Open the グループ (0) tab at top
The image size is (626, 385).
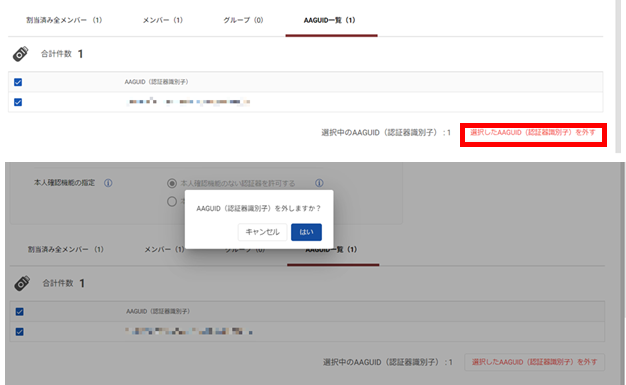click(243, 20)
